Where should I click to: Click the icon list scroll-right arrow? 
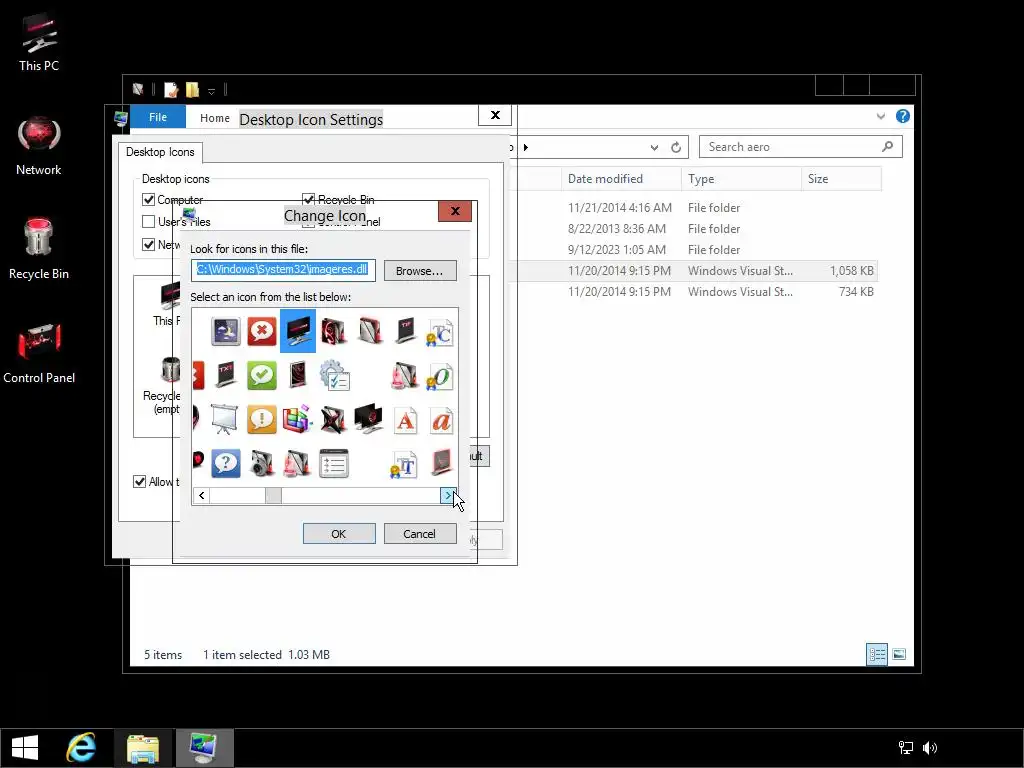coord(447,496)
